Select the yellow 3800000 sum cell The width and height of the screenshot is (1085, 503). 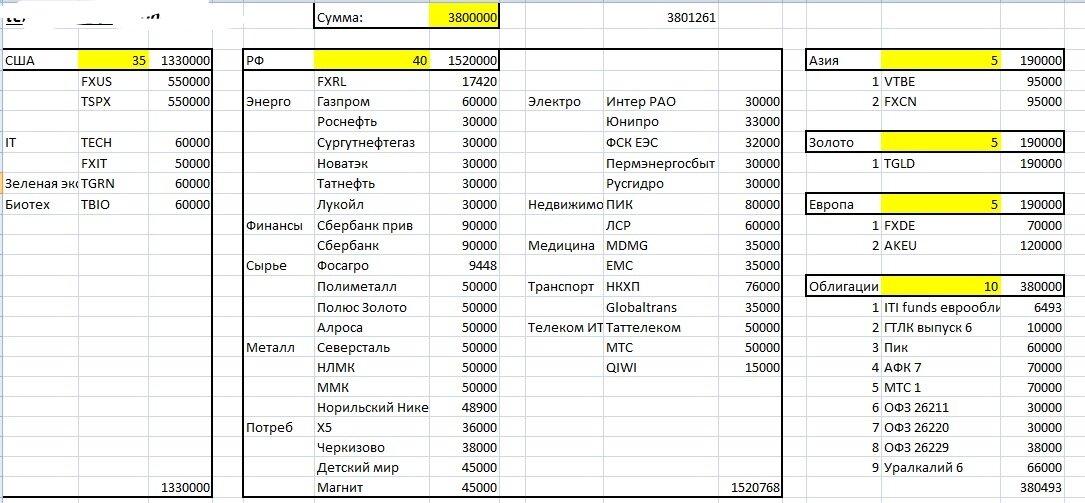464,19
